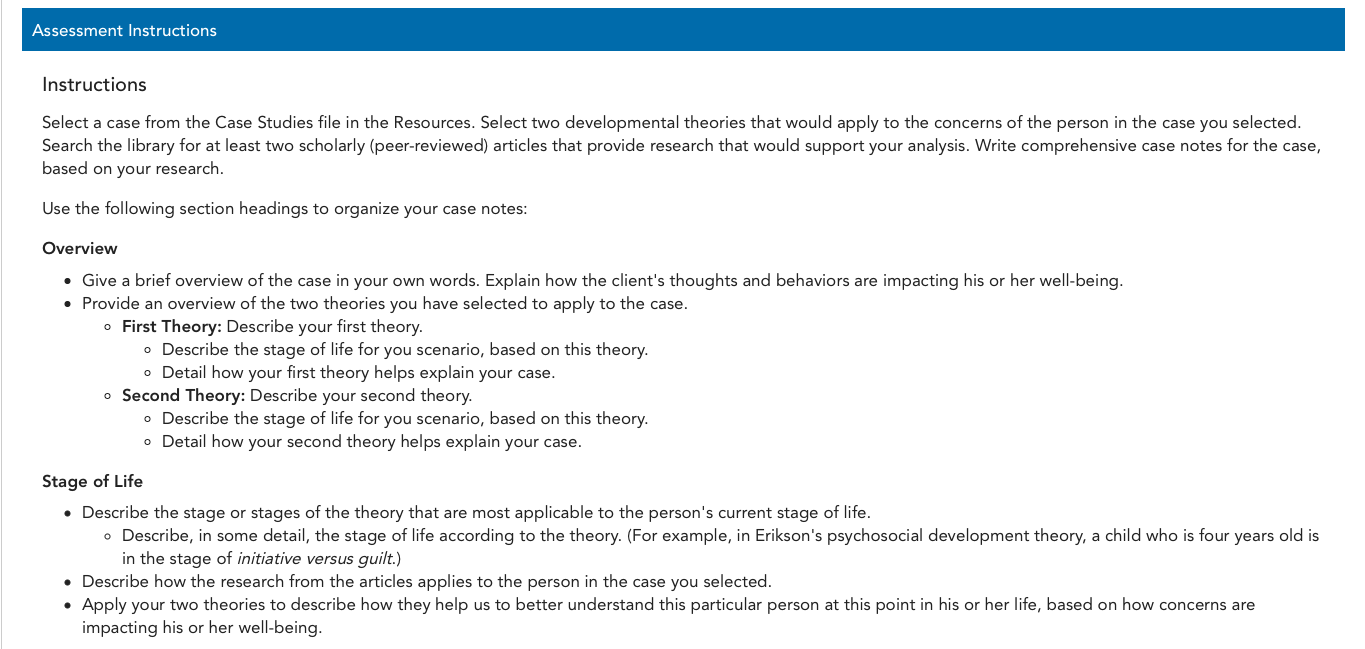Screen dimensions: 1365x649
Task: Click 'Describe the stage or stages' bullet
Action: click(476, 512)
